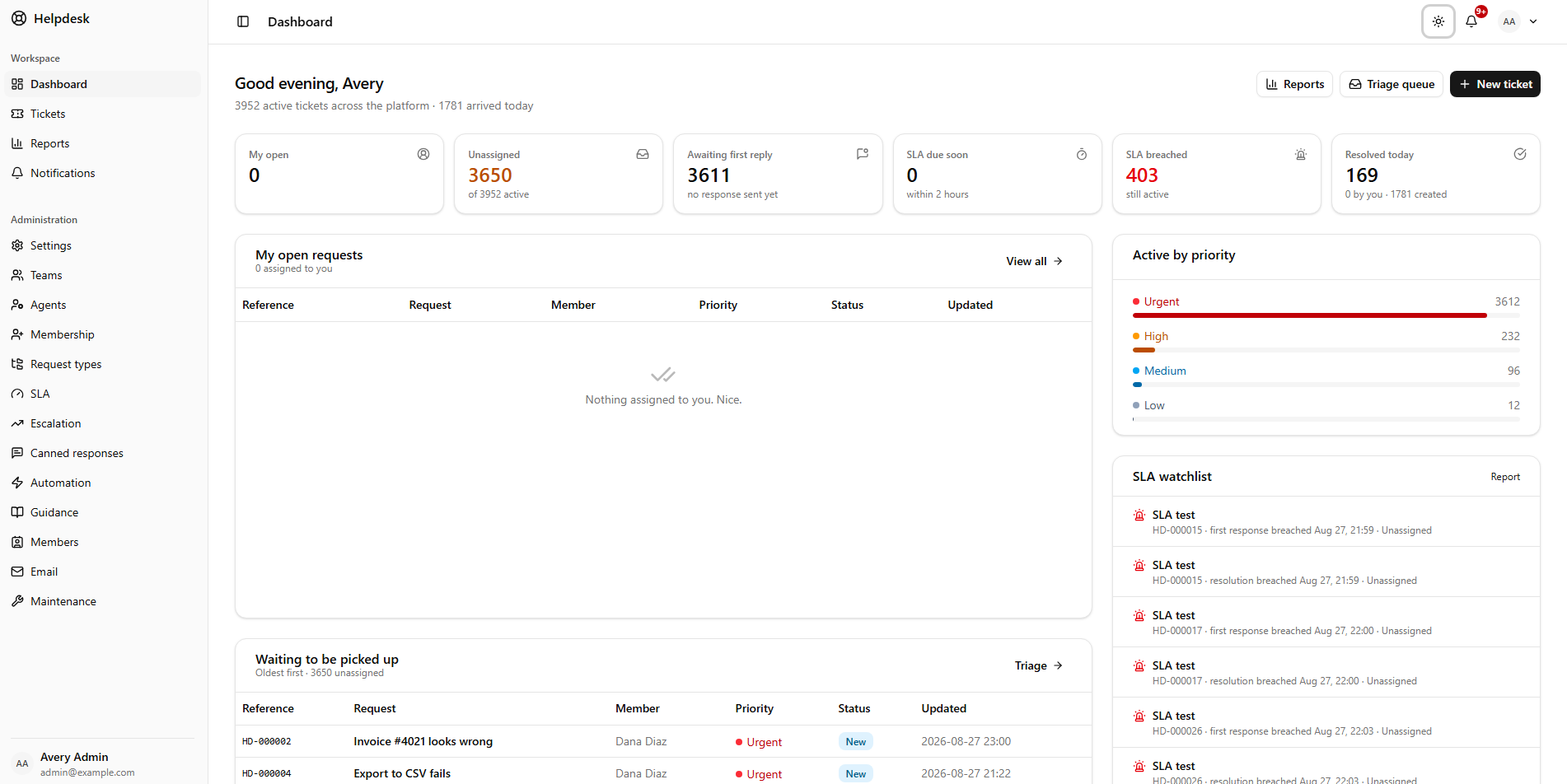1567x784 pixels.
Task: Click the Teams sidebar icon
Action: 17,275
